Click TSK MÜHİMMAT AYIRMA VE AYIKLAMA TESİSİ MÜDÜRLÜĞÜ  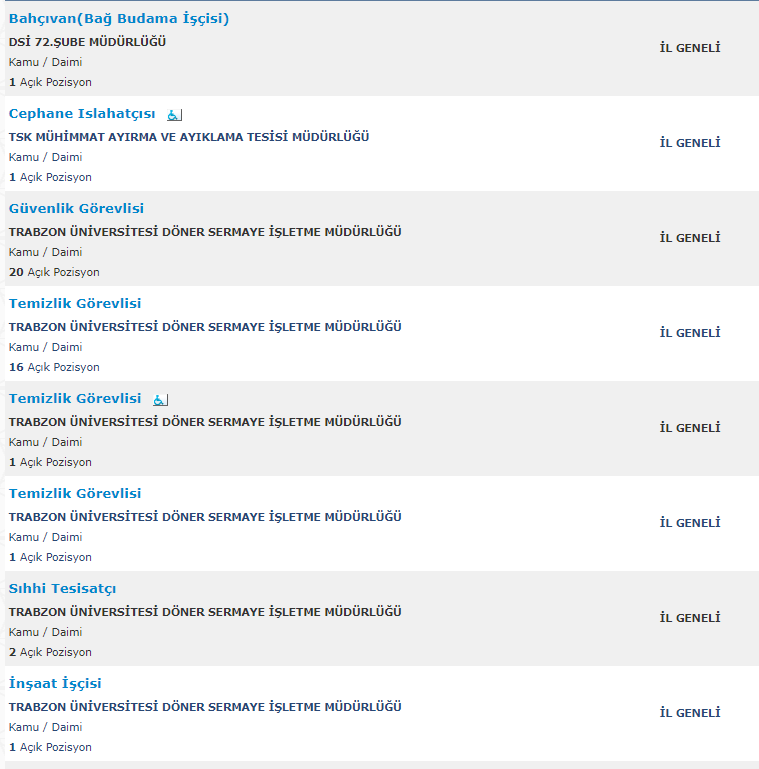pyautogui.click(x=189, y=137)
